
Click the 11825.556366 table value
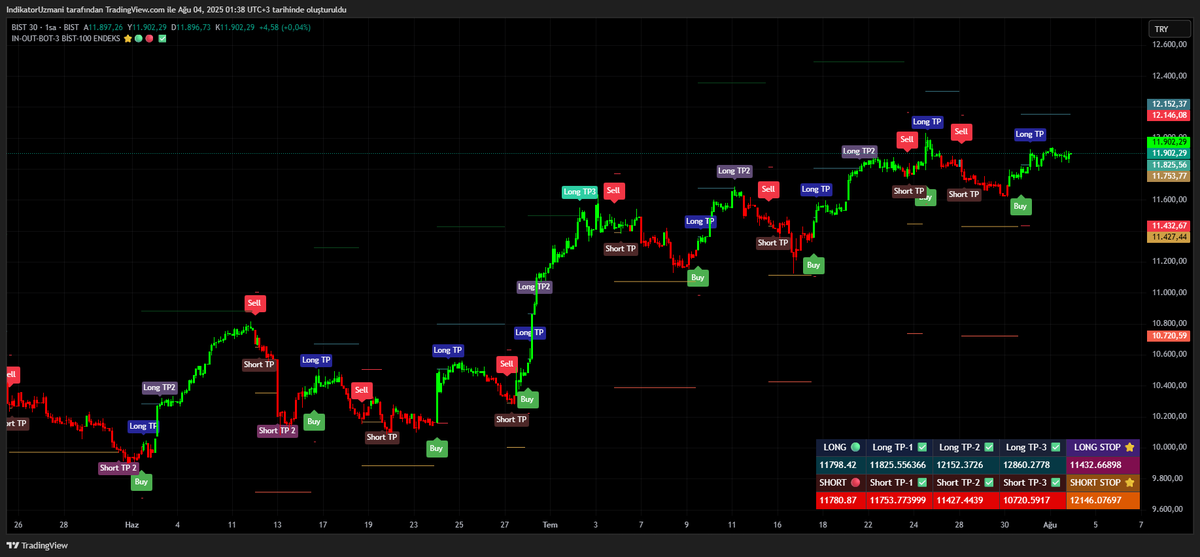point(897,465)
